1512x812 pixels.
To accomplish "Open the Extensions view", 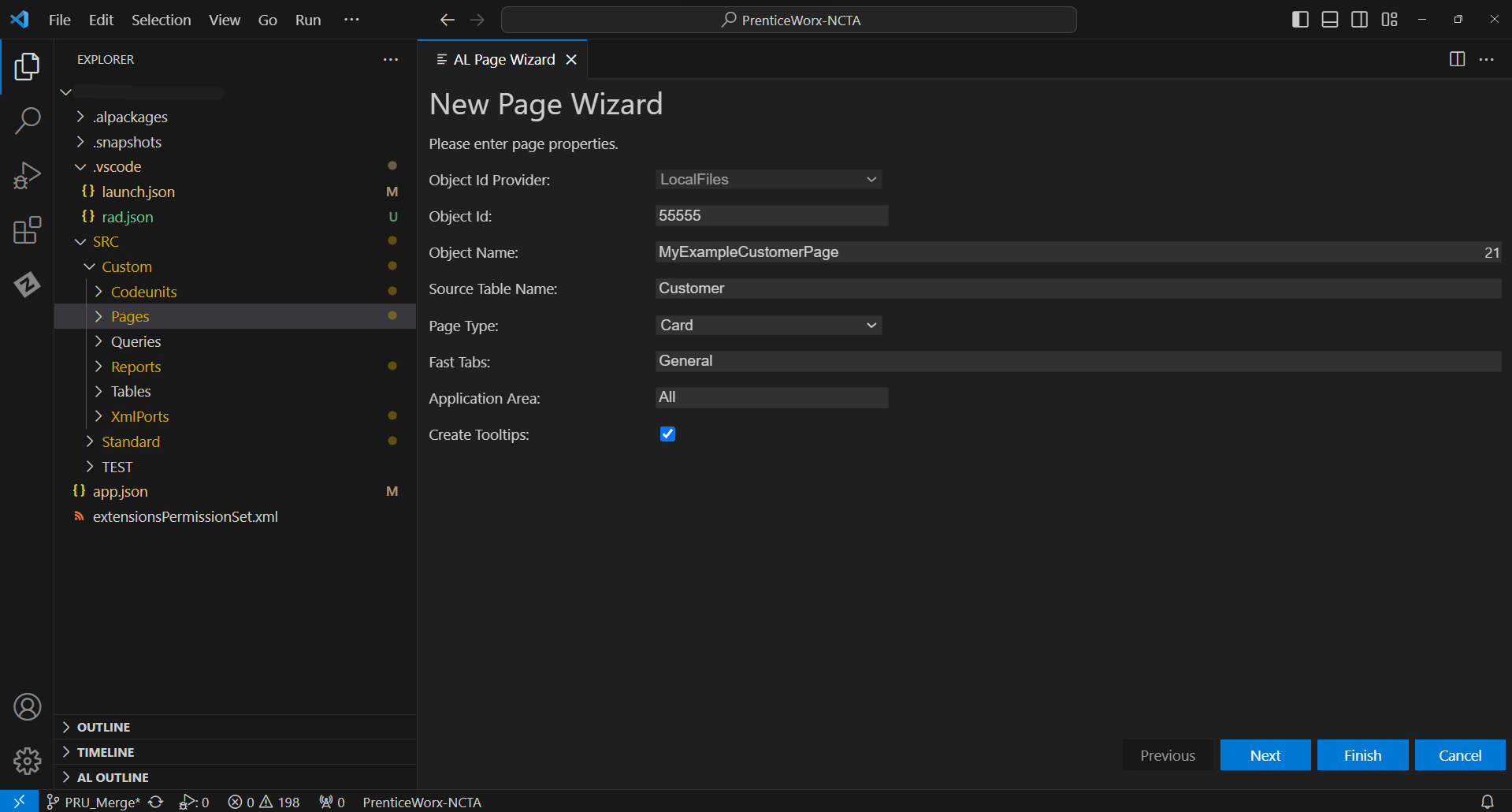I will click(27, 230).
